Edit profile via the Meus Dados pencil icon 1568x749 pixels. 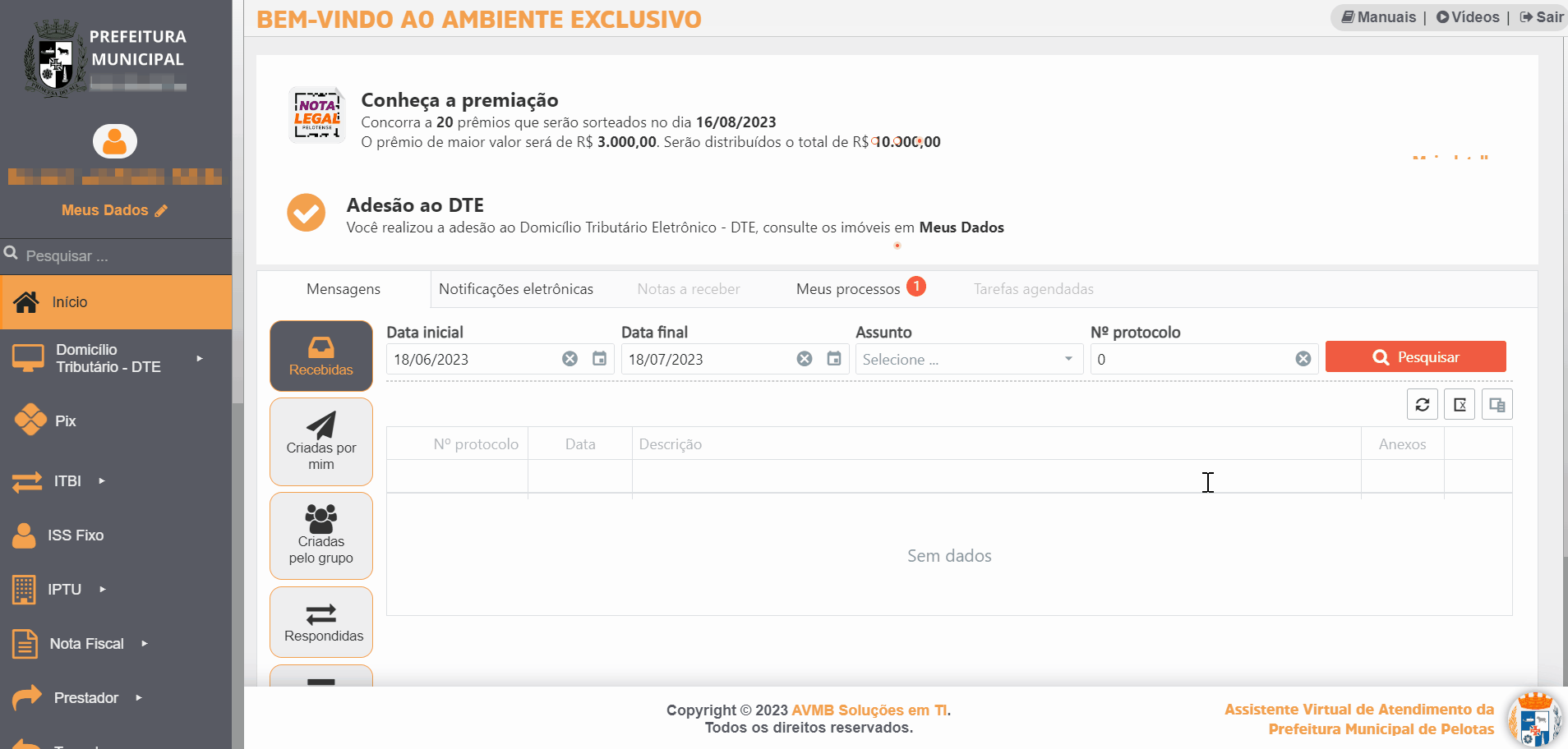point(162,209)
